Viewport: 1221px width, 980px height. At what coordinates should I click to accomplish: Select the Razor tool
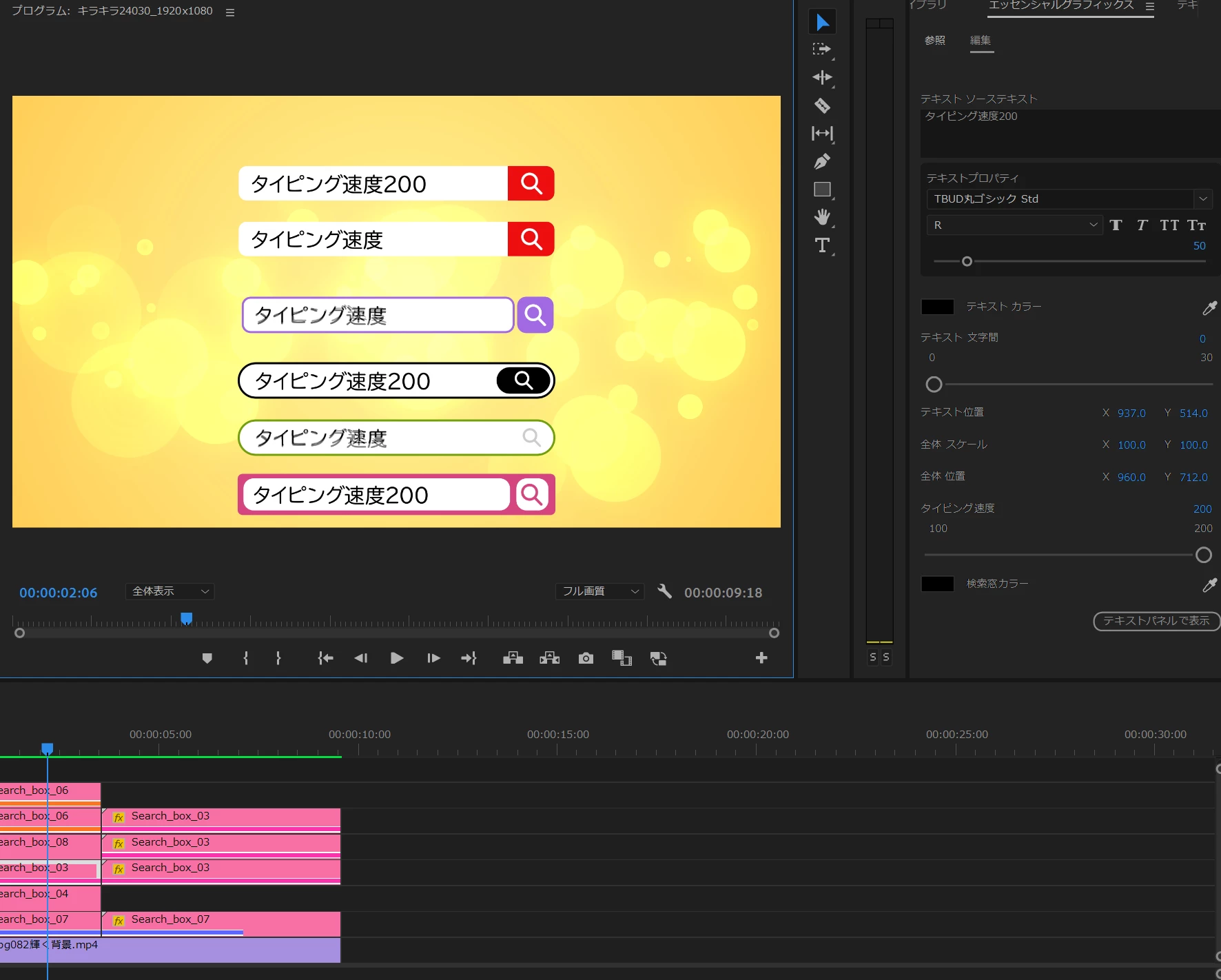click(x=822, y=105)
